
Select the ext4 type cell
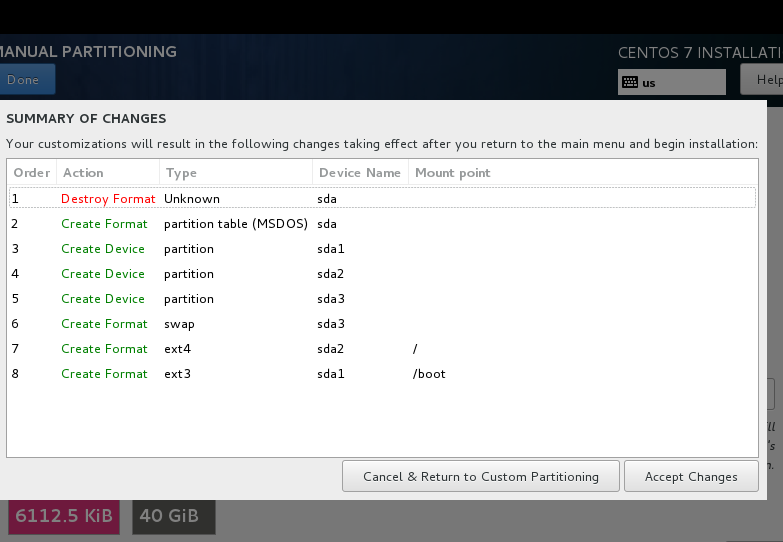(x=177, y=349)
